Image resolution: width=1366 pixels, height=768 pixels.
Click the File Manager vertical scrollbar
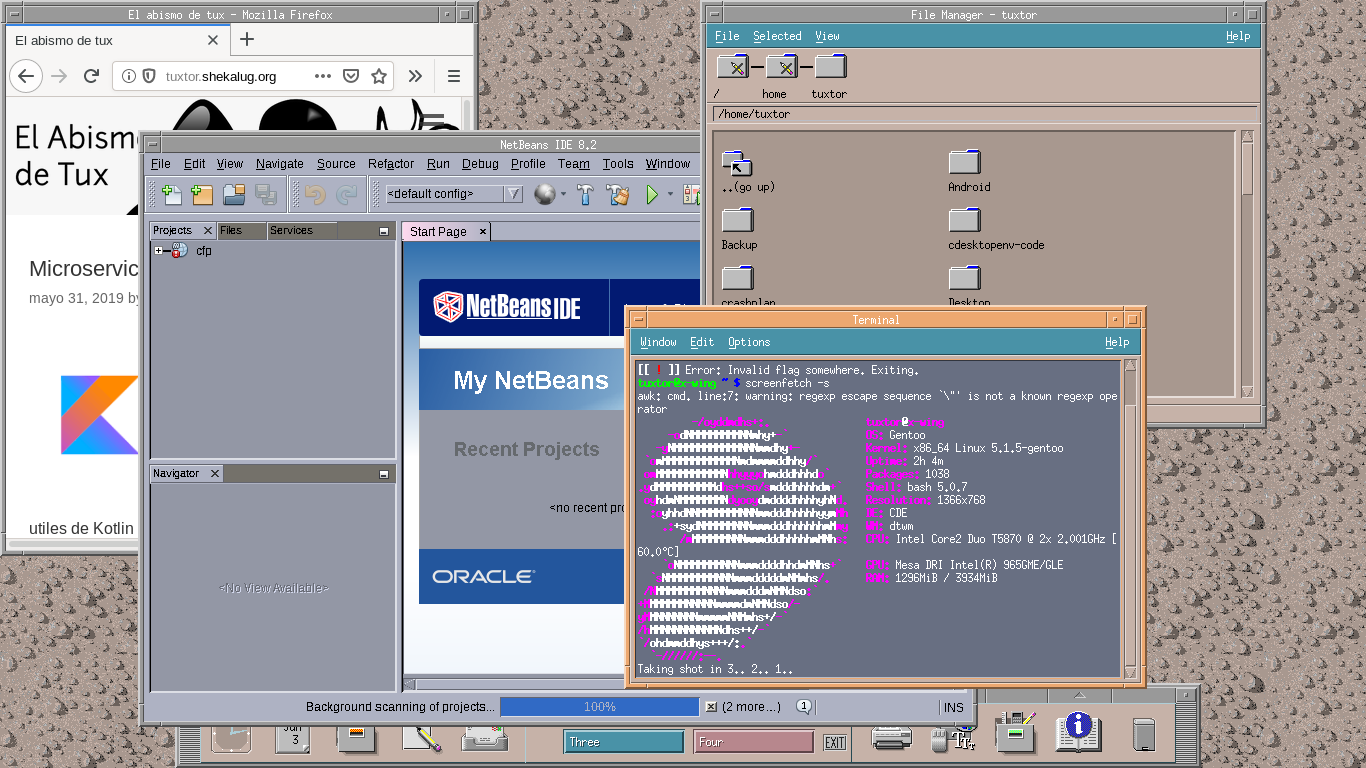coord(1247,264)
